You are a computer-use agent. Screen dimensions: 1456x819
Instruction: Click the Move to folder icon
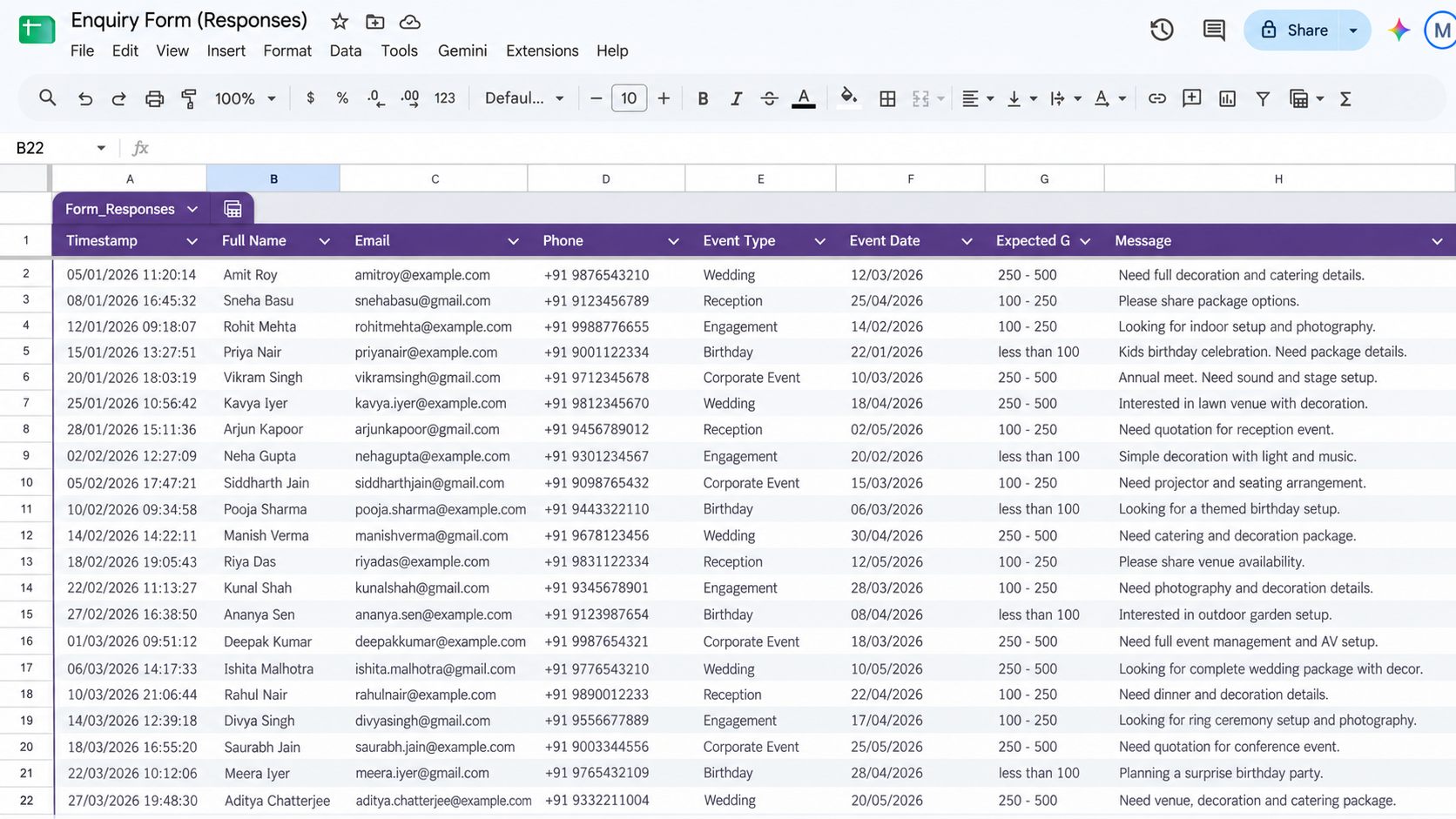tap(375, 22)
